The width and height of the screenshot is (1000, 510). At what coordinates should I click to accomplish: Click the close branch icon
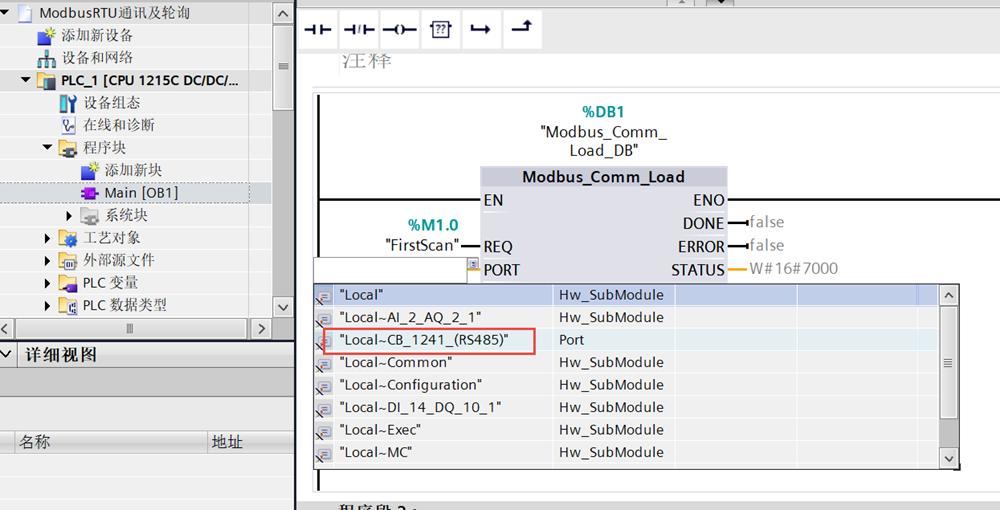tap(521, 29)
